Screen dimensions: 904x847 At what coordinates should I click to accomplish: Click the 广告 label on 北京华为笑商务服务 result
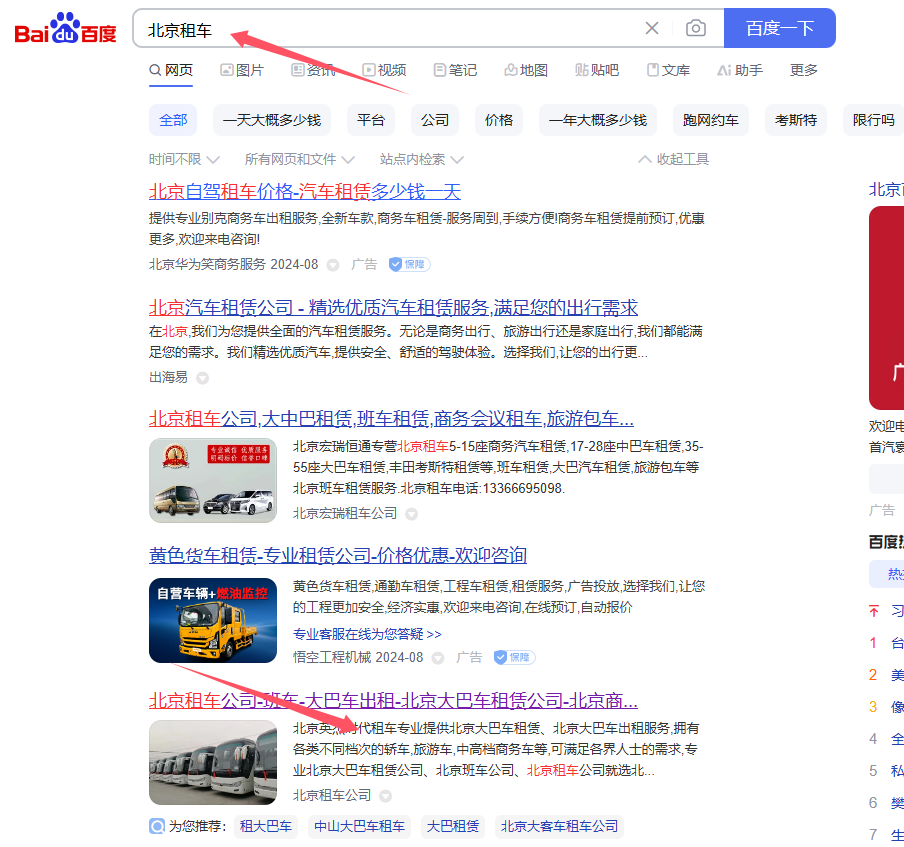click(364, 265)
